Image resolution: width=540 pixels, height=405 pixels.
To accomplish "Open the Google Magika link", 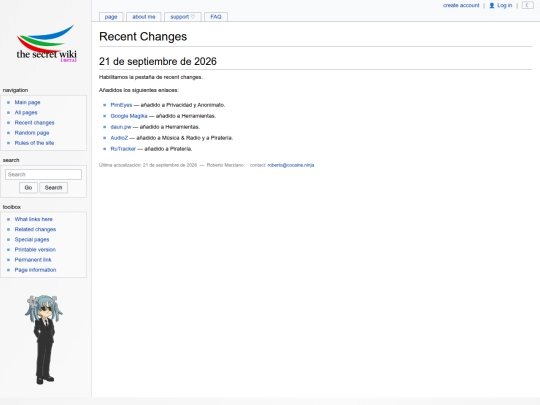I will pos(129,116).
